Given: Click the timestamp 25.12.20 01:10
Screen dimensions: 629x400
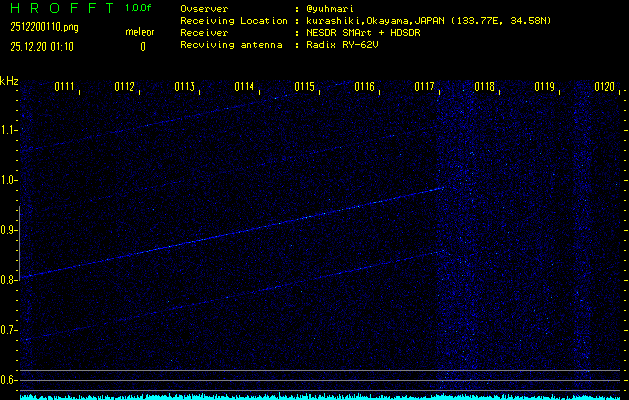Looking at the screenshot, I should pos(42,47).
